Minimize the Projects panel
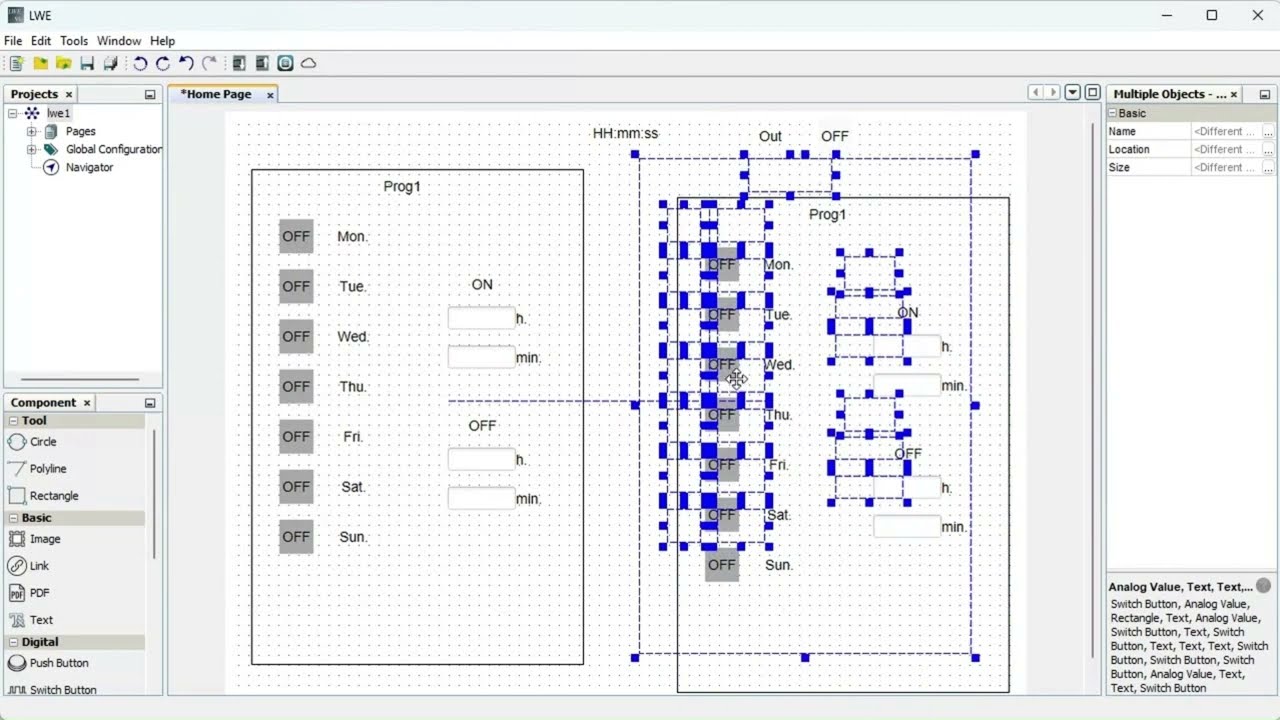The width and height of the screenshot is (1280, 720). point(150,95)
